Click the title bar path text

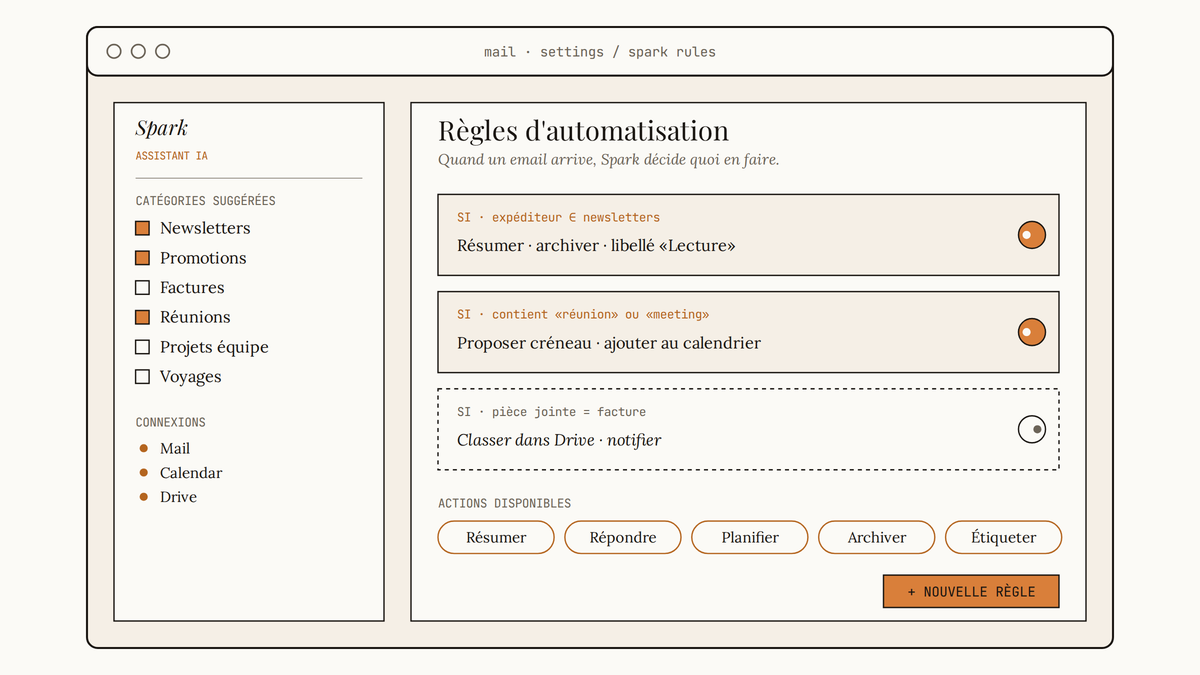click(600, 52)
